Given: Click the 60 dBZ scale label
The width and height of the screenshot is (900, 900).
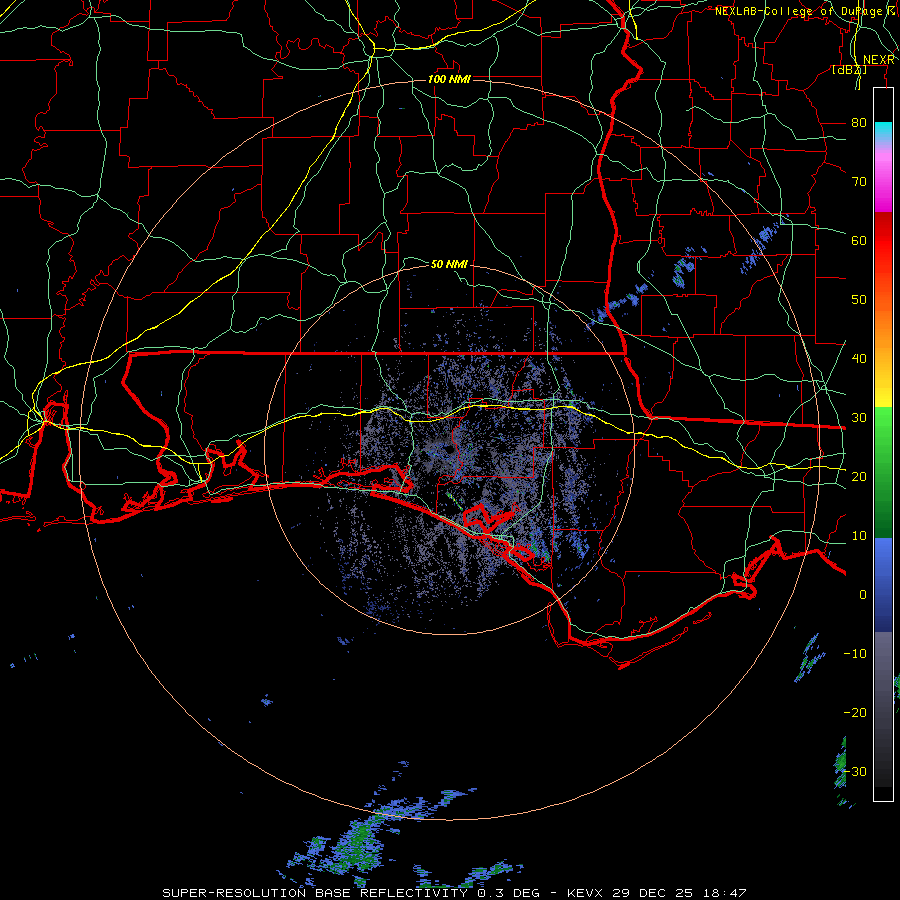Looking at the screenshot, I should click(859, 240).
